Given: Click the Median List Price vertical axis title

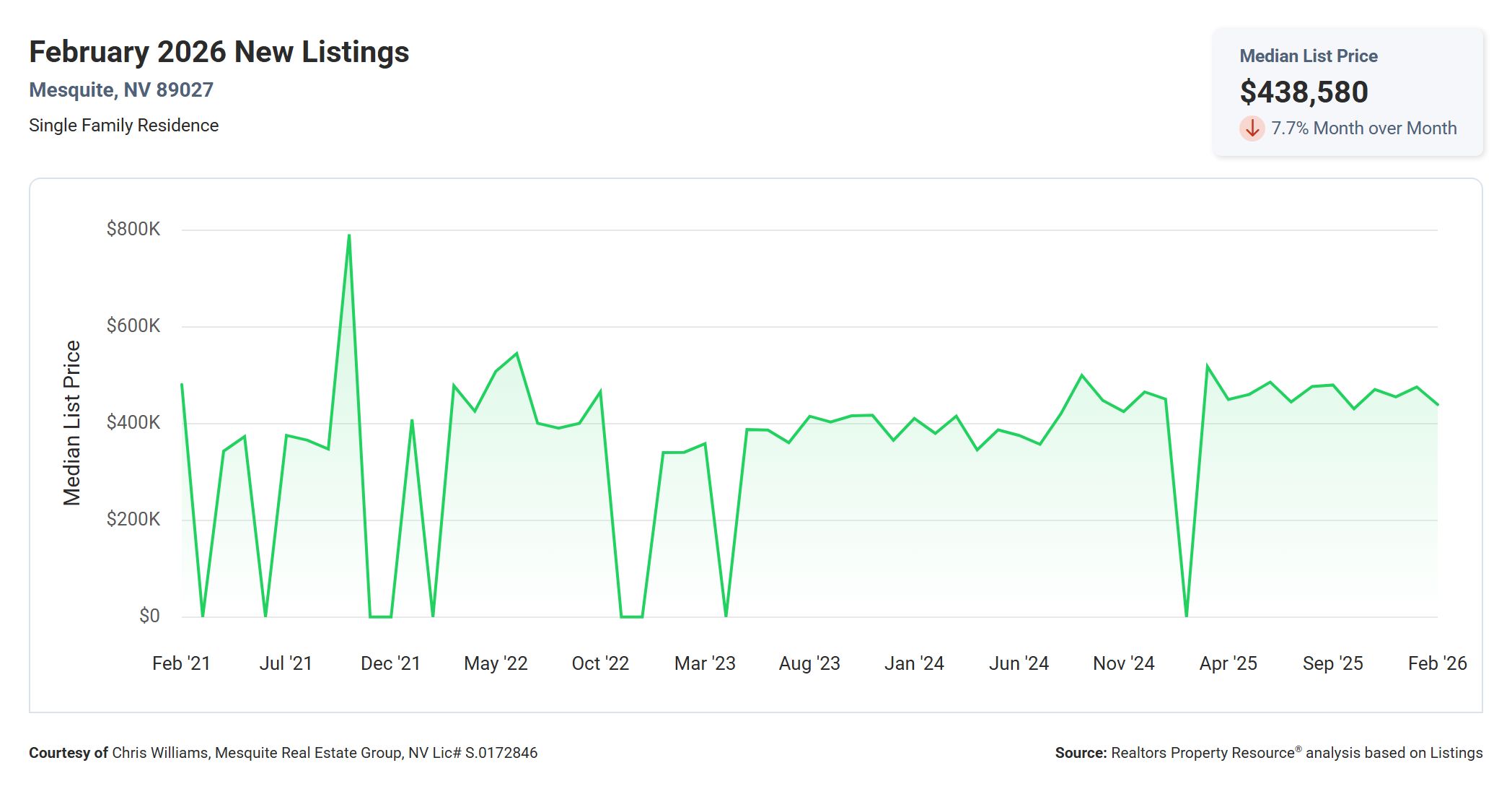Looking at the screenshot, I should pyautogui.click(x=72, y=423).
